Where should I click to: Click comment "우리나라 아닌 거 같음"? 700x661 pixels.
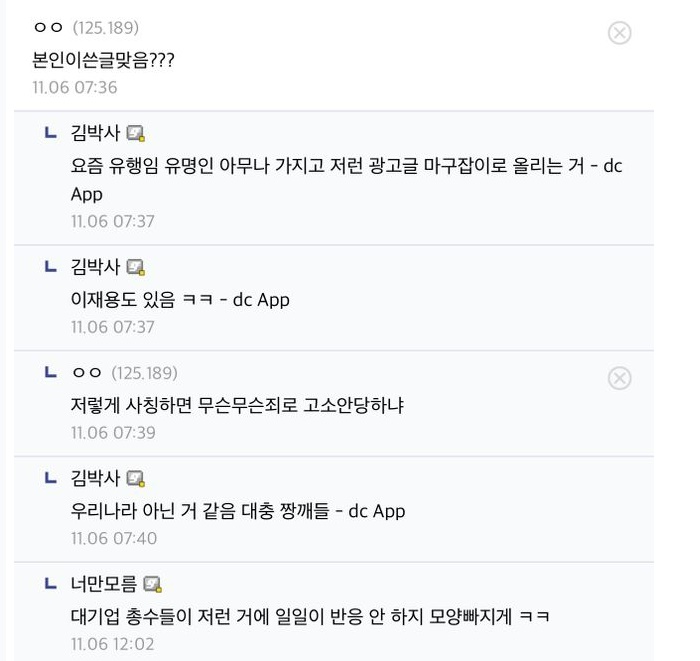(x=238, y=511)
